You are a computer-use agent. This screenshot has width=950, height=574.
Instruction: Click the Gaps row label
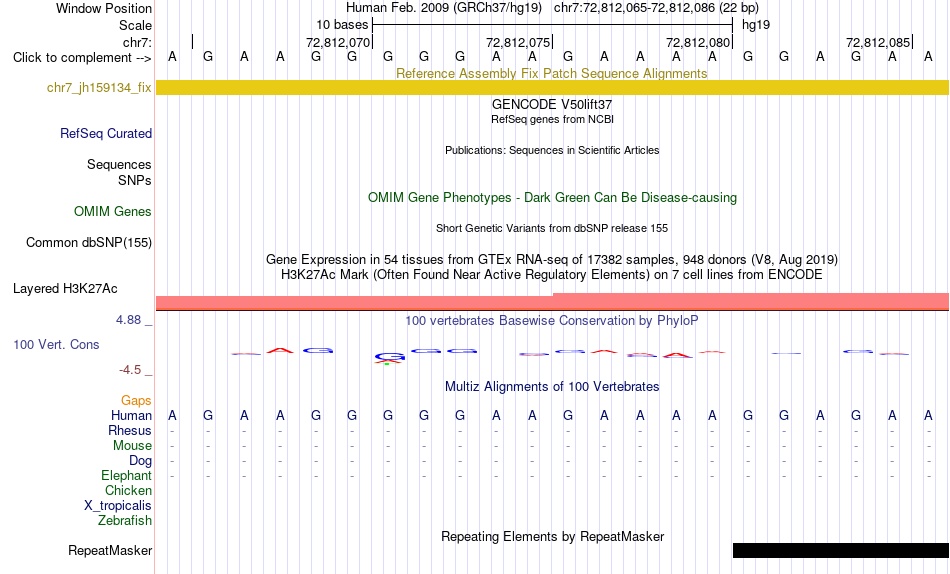point(136,401)
